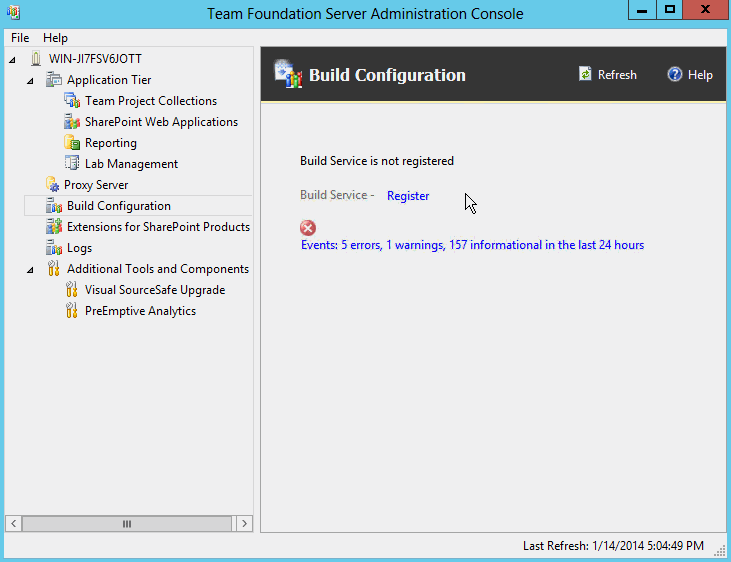Viewport: 731px width, 562px height.
Task: Click the Logs icon in the tree
Action: point(54,248)
